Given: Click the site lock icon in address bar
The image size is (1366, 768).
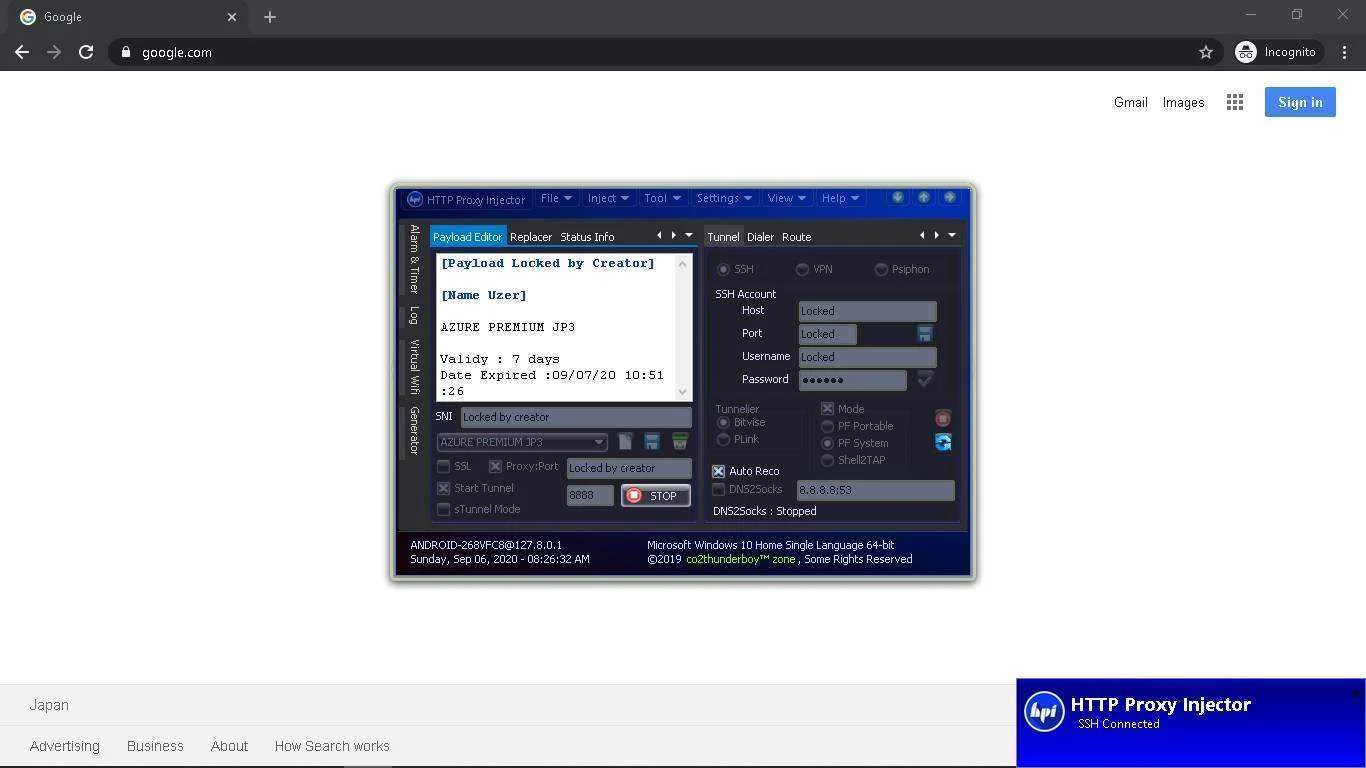Looking at the screenshot, I should [126, 52].
